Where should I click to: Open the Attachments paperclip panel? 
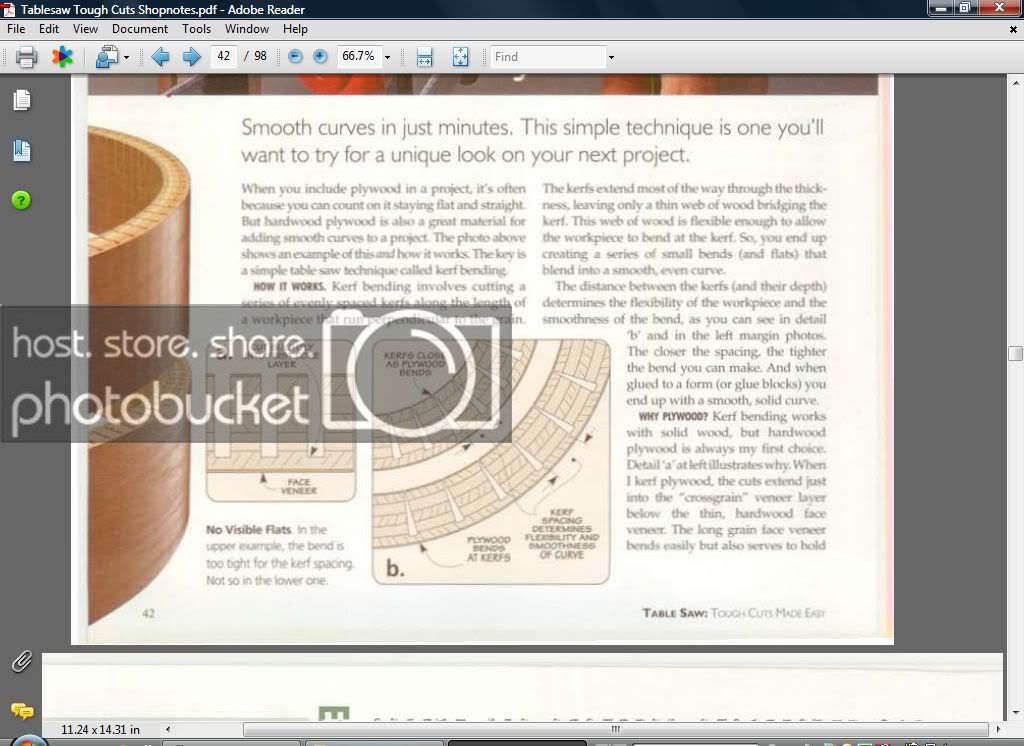click(22, 661)
